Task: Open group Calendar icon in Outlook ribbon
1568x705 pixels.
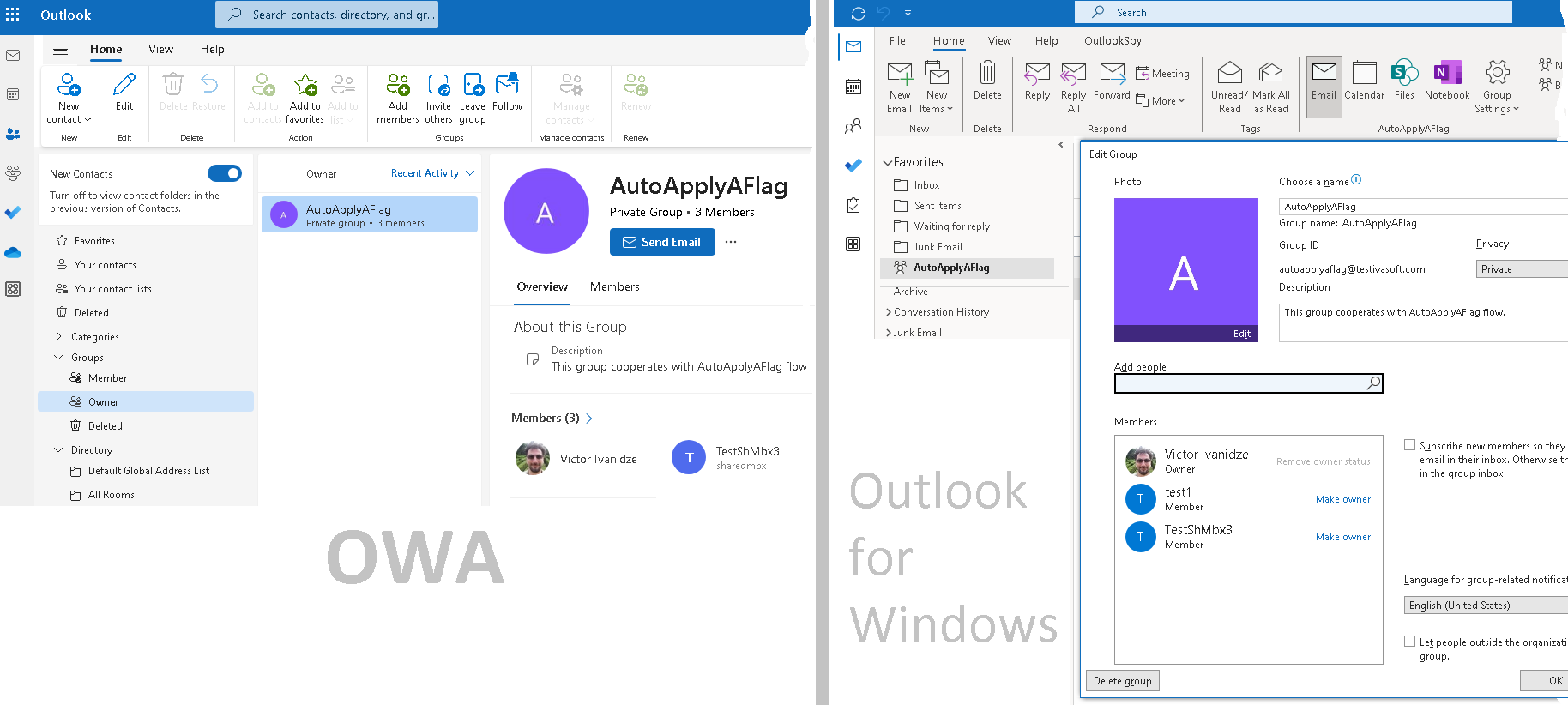Action: pos(1364,73)
